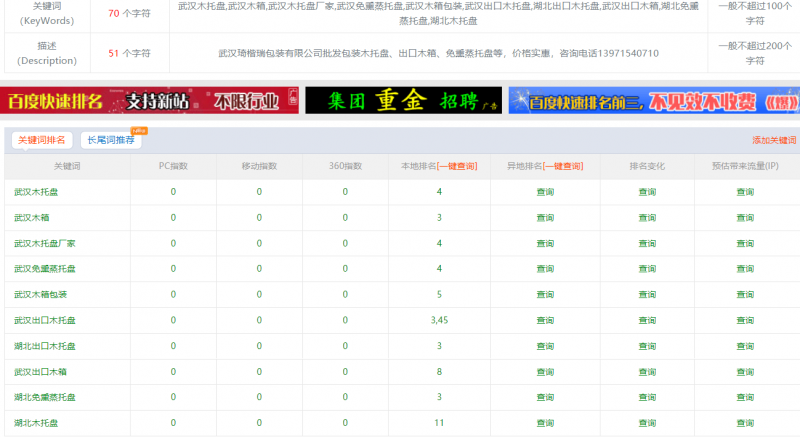The width and height of the screenshot is (800, 437).
Task: Query 异地排名 for the 武汉木箱包装 row
Action: [x=545, y=295]
